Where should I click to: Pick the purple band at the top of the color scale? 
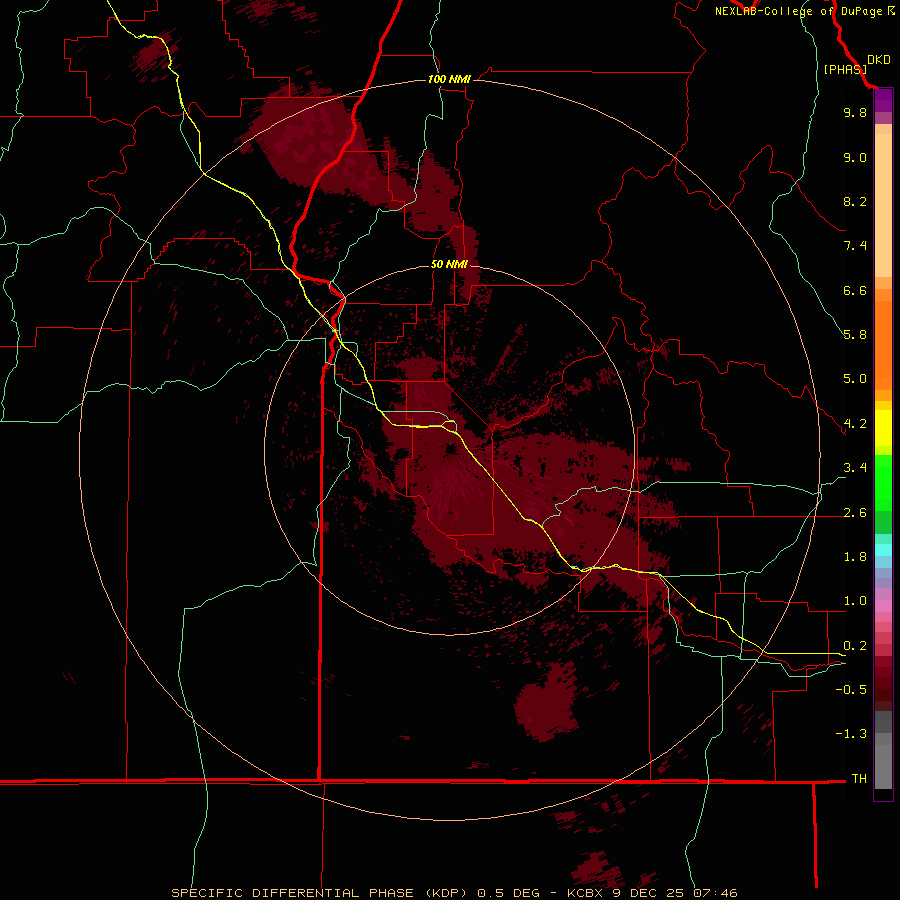(883, 101)
